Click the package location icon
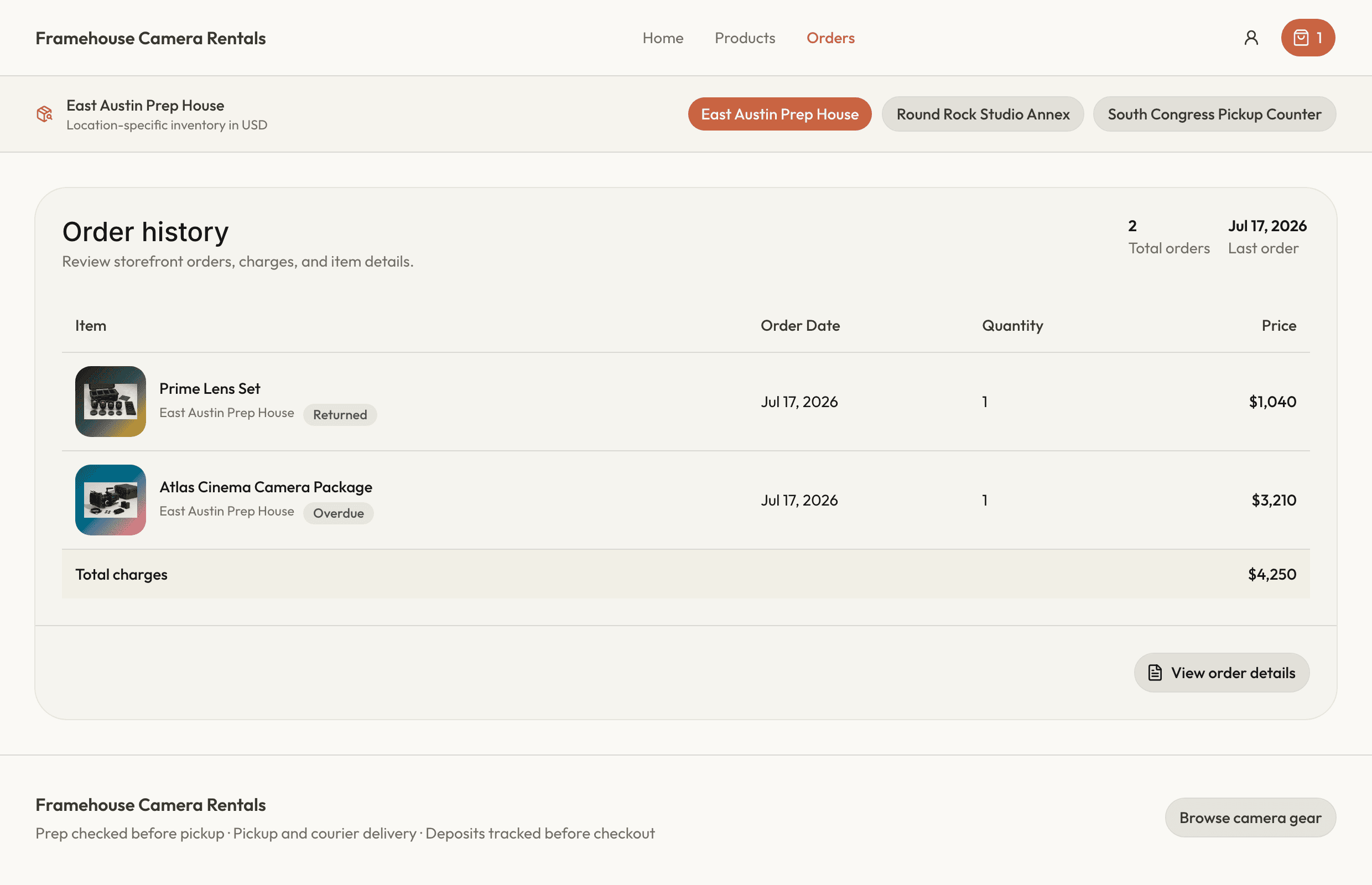Viewport: 1372px width, 885px height. tap(44, 114)
